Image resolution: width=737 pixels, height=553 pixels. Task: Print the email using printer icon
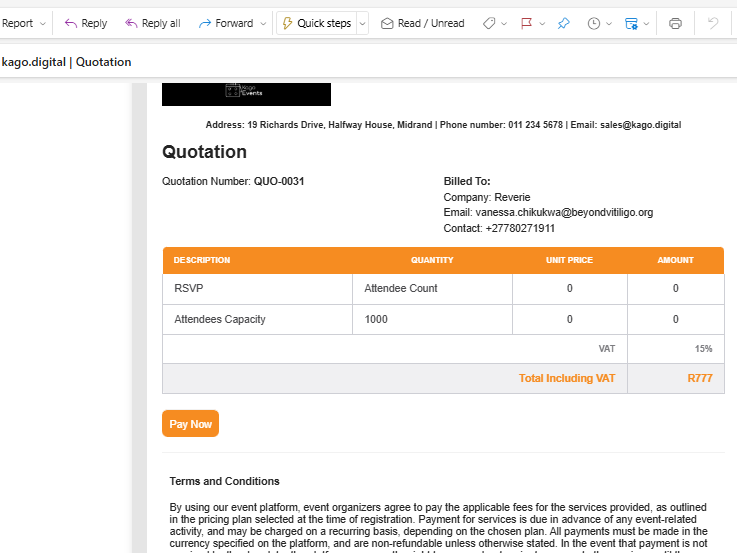tap(675, 23)
